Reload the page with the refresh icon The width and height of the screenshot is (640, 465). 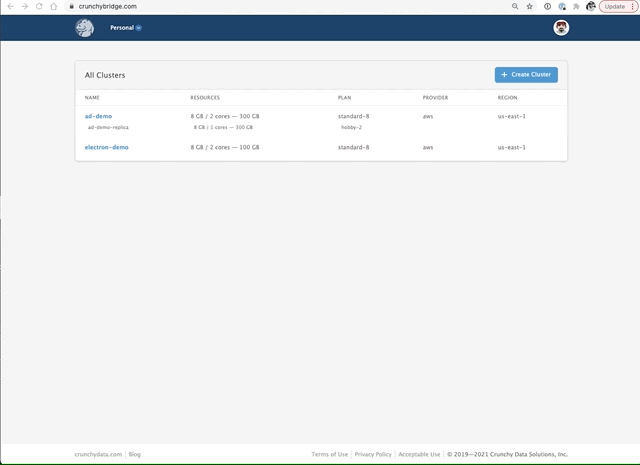(x=39, y=7)
